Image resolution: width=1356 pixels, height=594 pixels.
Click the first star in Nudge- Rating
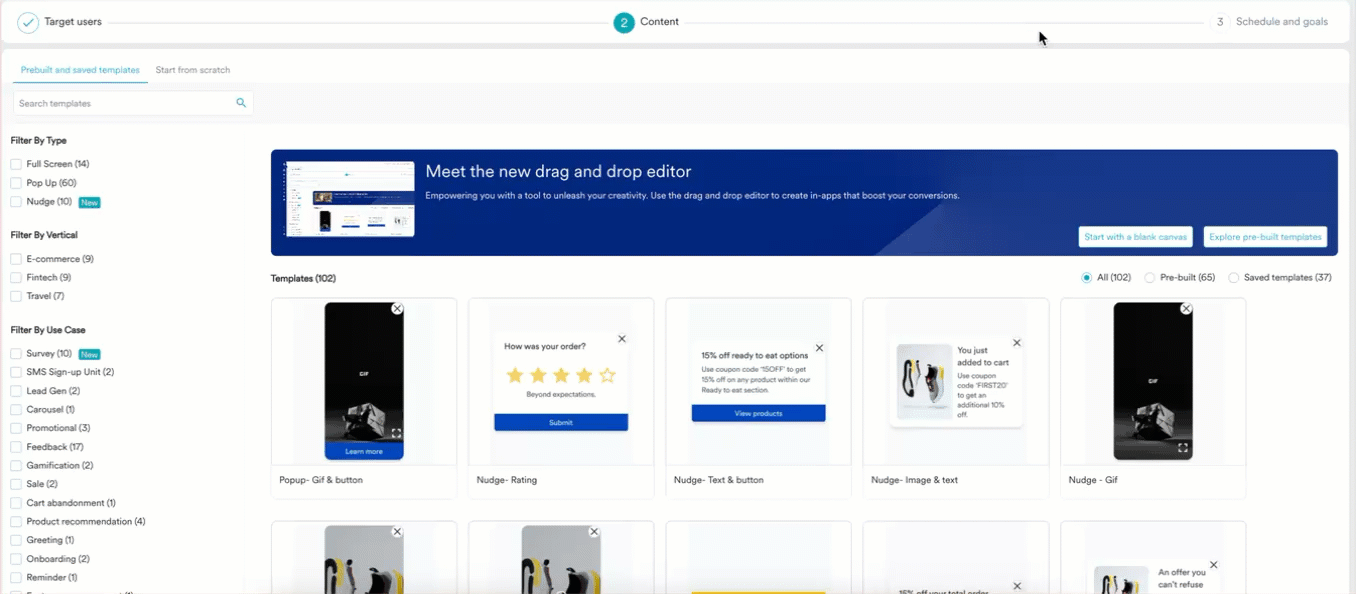pyautogui.click(x=515, y=376)
